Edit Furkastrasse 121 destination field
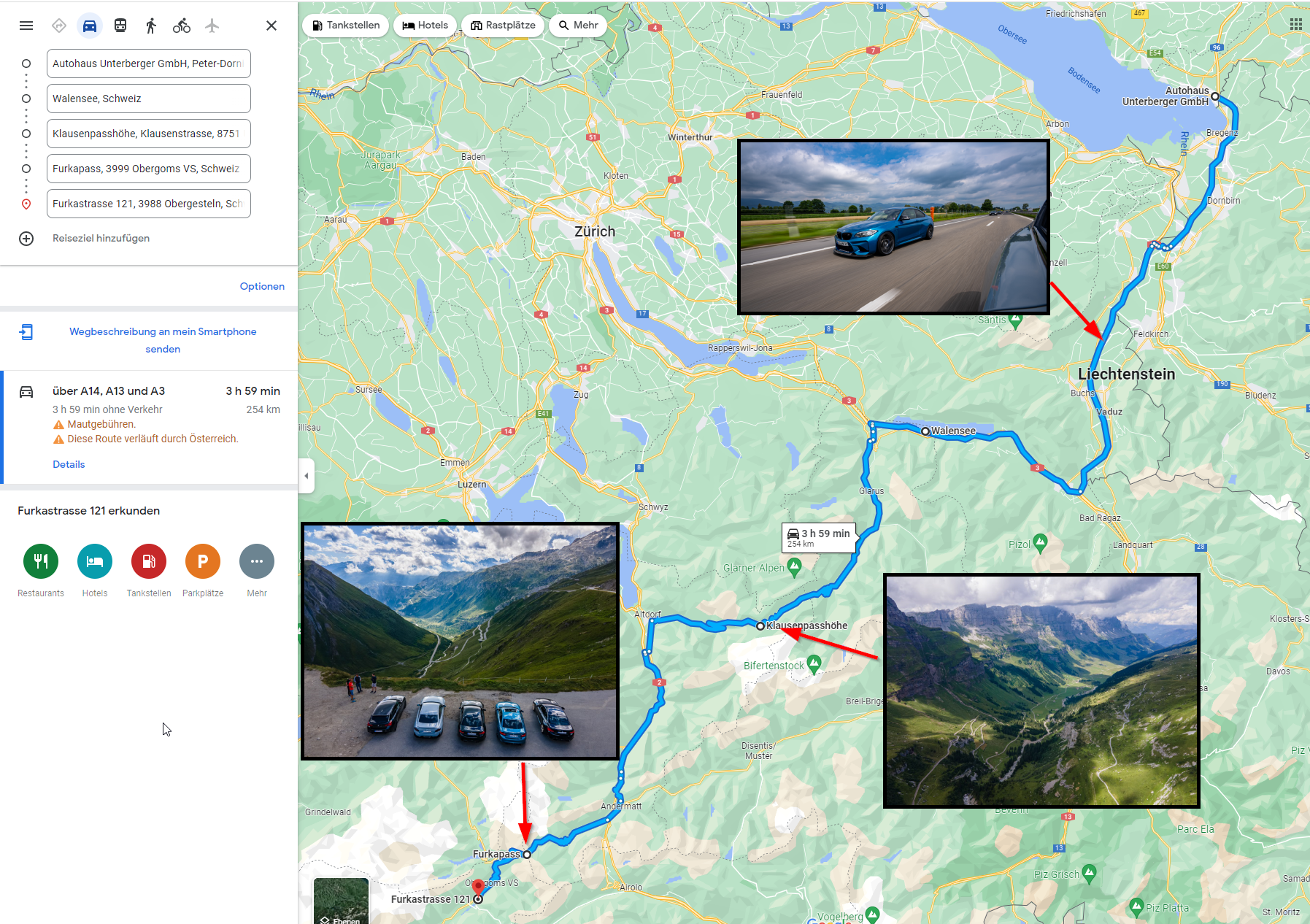Viewport: 1310px width, 924px height. point(149,204)
